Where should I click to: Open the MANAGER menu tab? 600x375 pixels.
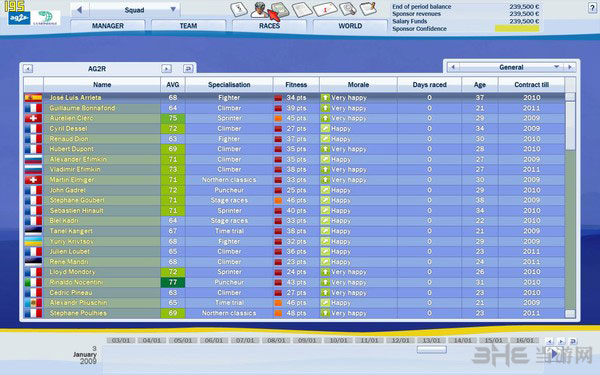pyautogui.click(x=108, y=26)
